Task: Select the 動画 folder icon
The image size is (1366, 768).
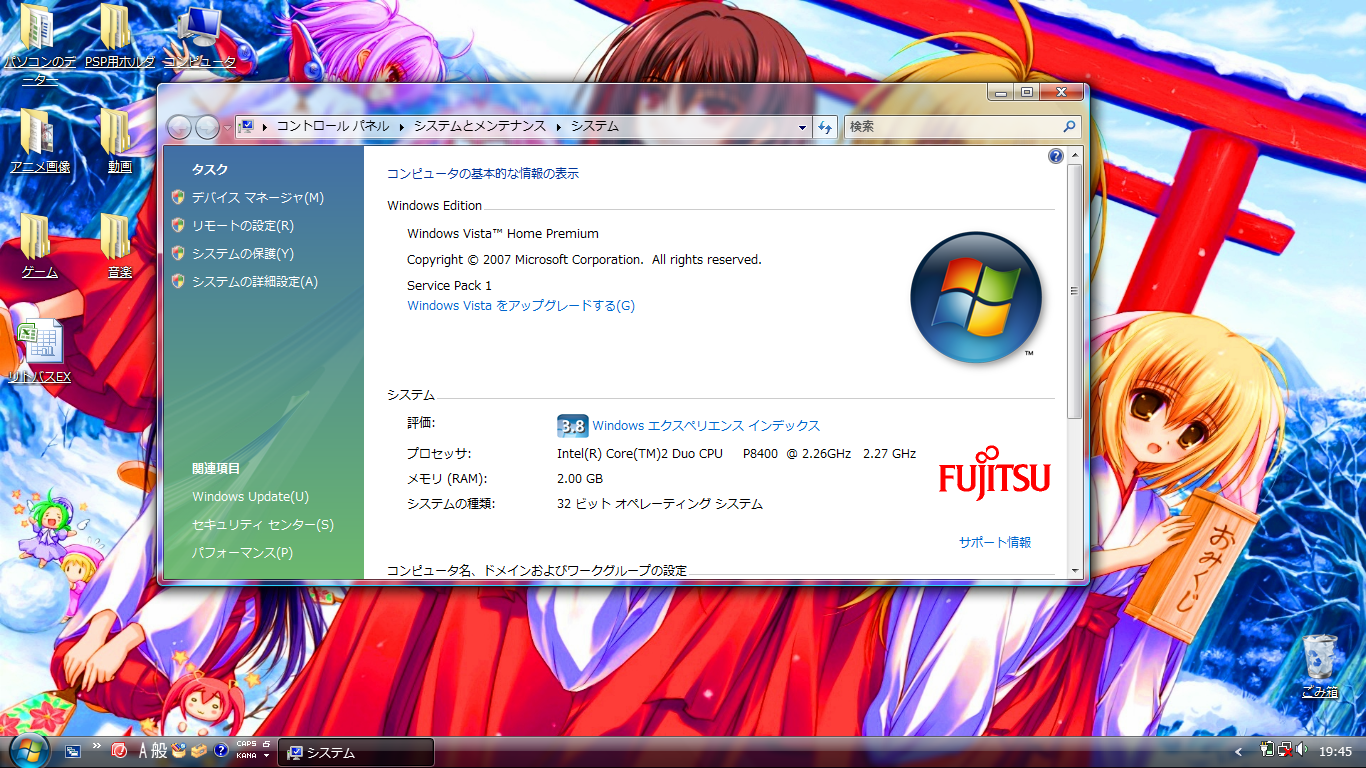Action: point(119,140)
